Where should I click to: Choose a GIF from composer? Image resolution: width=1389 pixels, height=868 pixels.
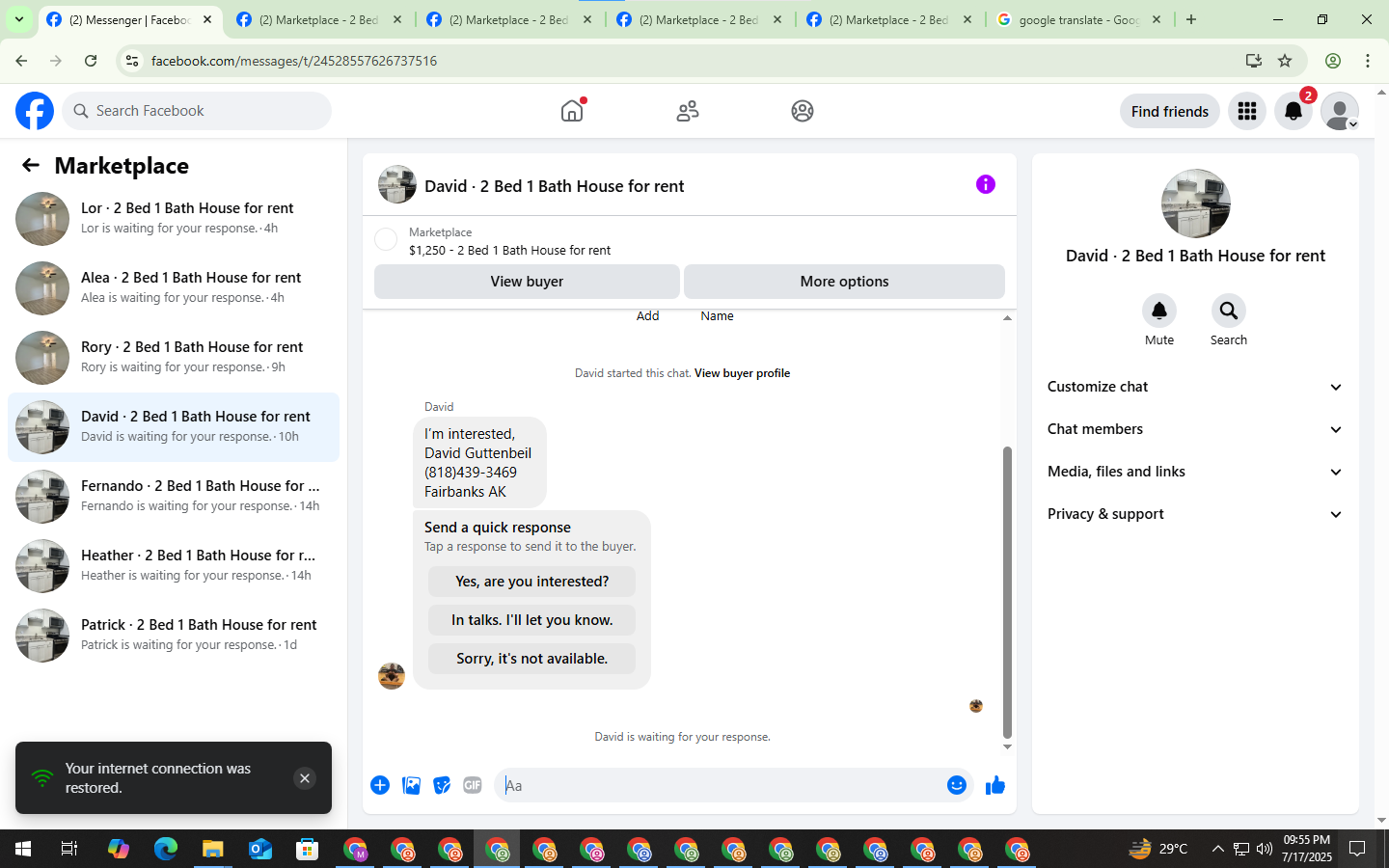[473, 785]
